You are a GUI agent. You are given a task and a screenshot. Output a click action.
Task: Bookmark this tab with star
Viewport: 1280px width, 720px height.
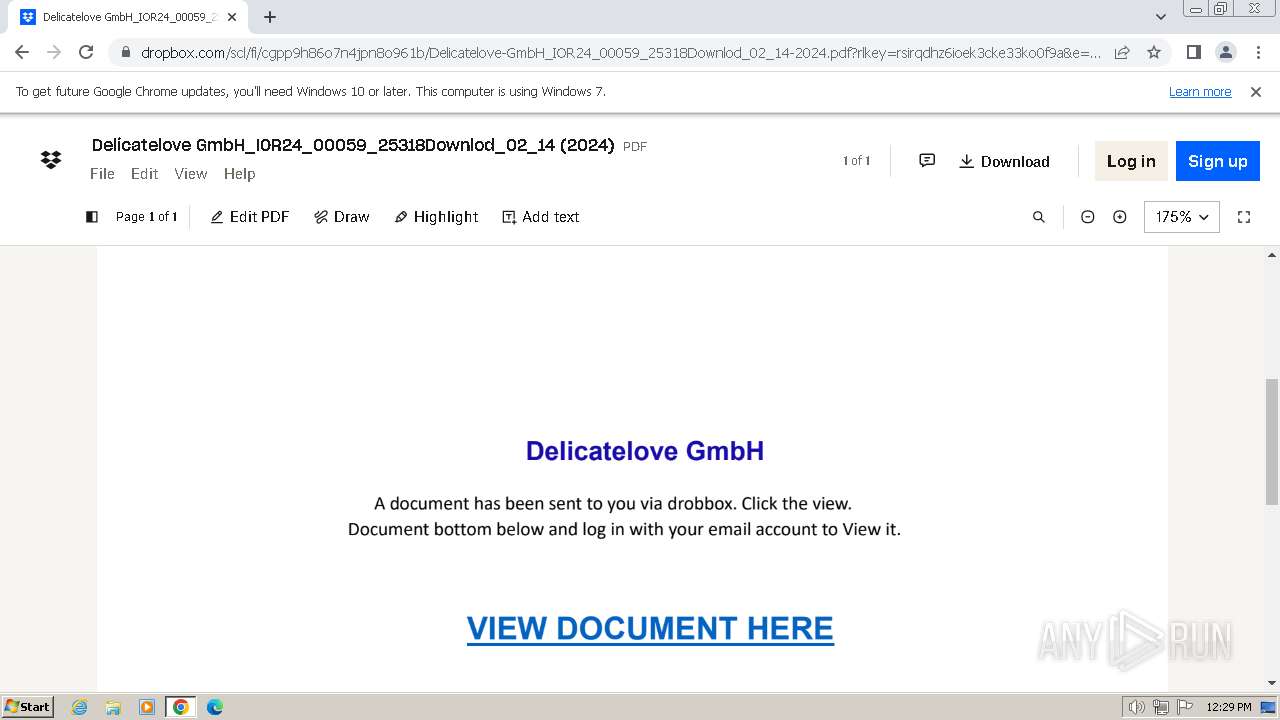click(1154, 52)
